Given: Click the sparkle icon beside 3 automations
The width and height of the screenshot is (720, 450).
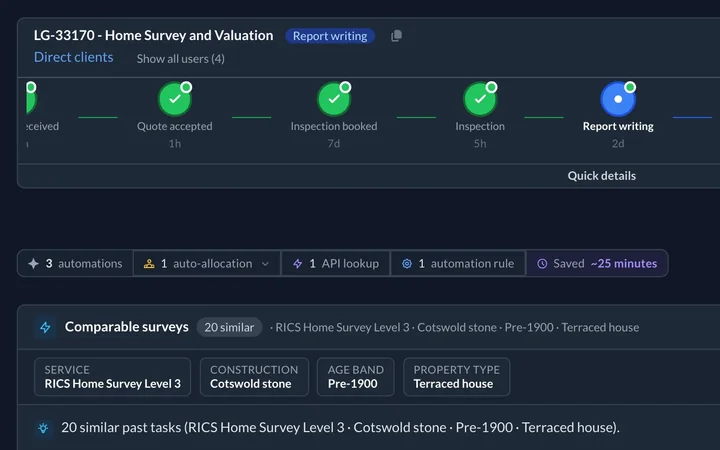Looking at the screenshot, I should click(34, 264).
